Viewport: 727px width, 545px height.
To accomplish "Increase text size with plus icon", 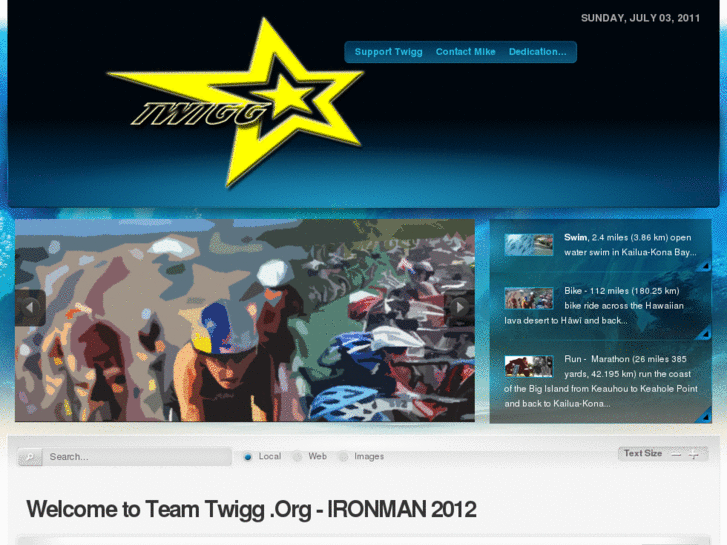I will pyautogui.click(x=694, y=455).
